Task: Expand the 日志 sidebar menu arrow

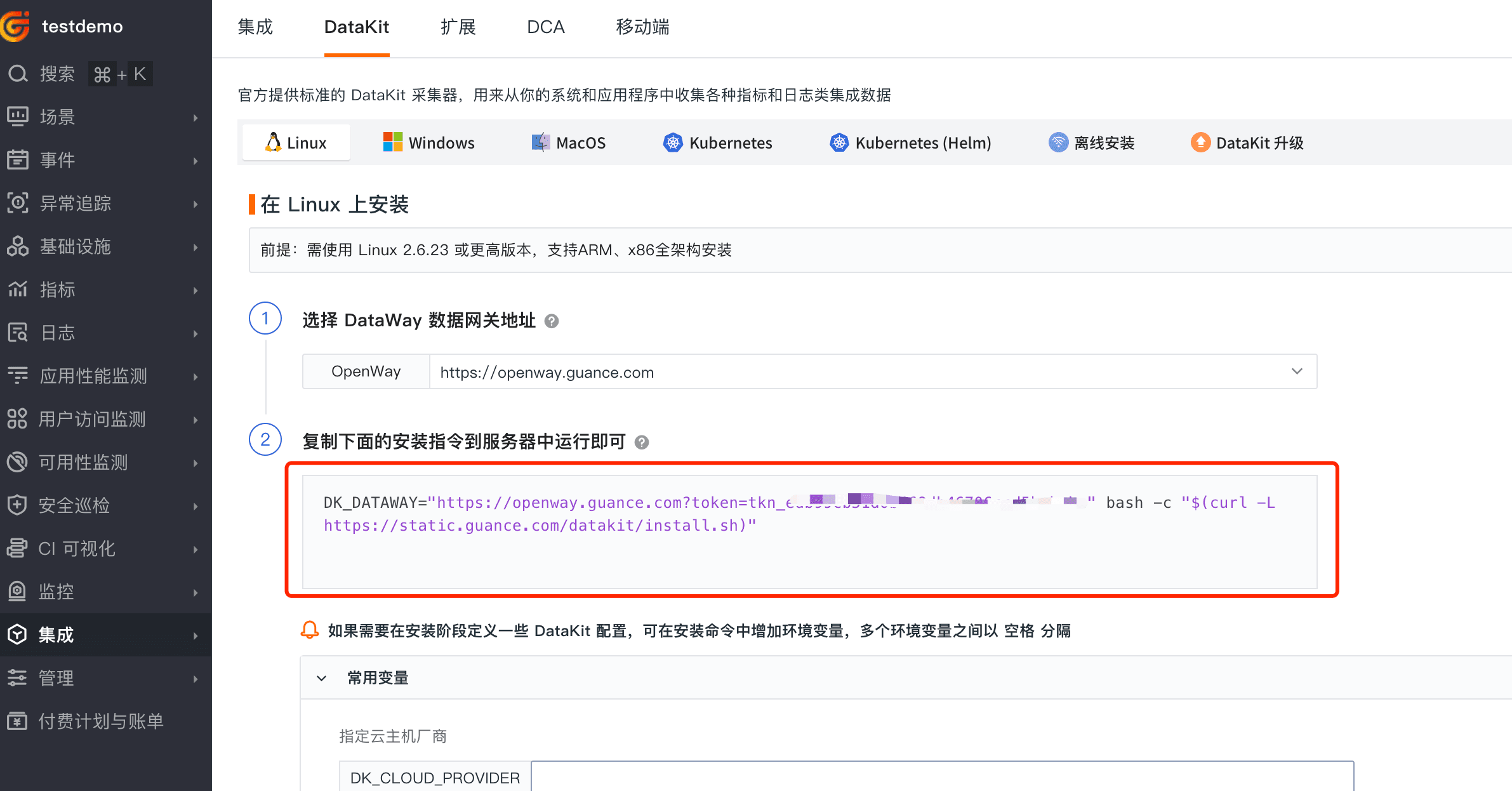Action: tap(196, 333)
